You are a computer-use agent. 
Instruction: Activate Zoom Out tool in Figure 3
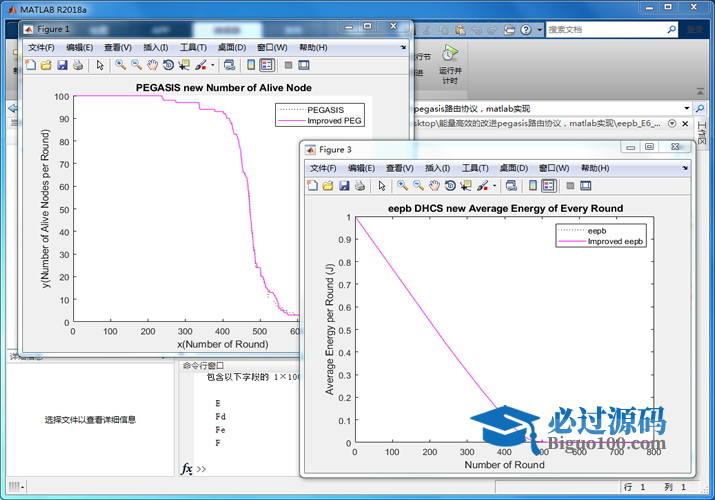(x=418, y=186)
